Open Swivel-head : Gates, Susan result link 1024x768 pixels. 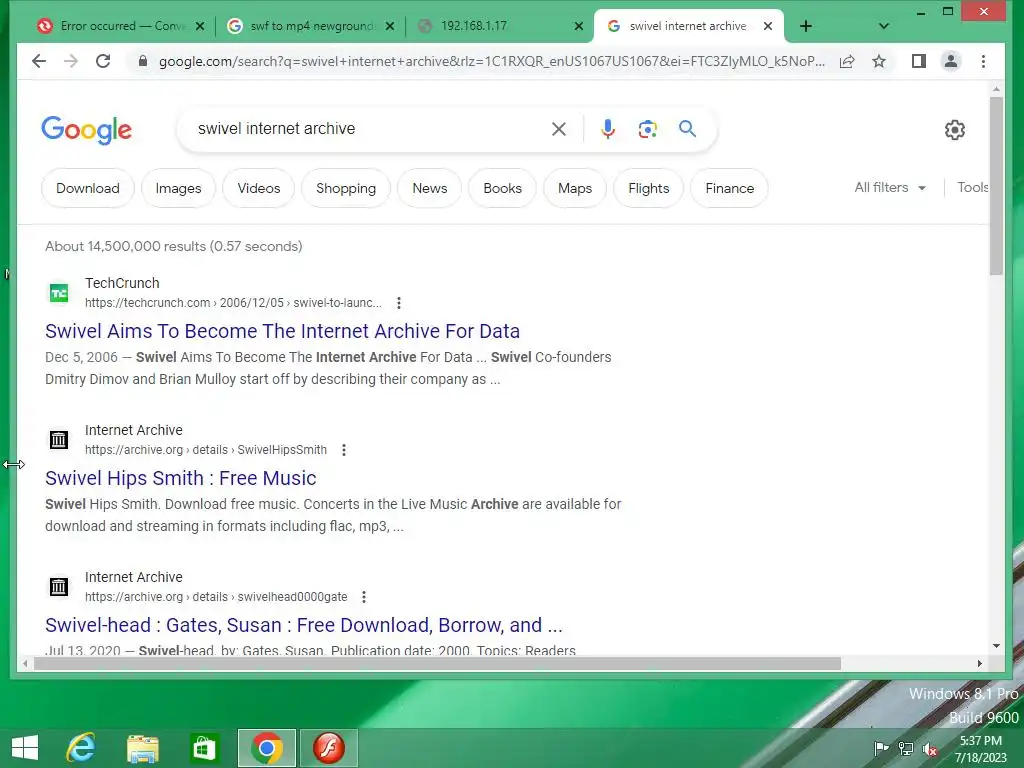click(x=304, y=625)
